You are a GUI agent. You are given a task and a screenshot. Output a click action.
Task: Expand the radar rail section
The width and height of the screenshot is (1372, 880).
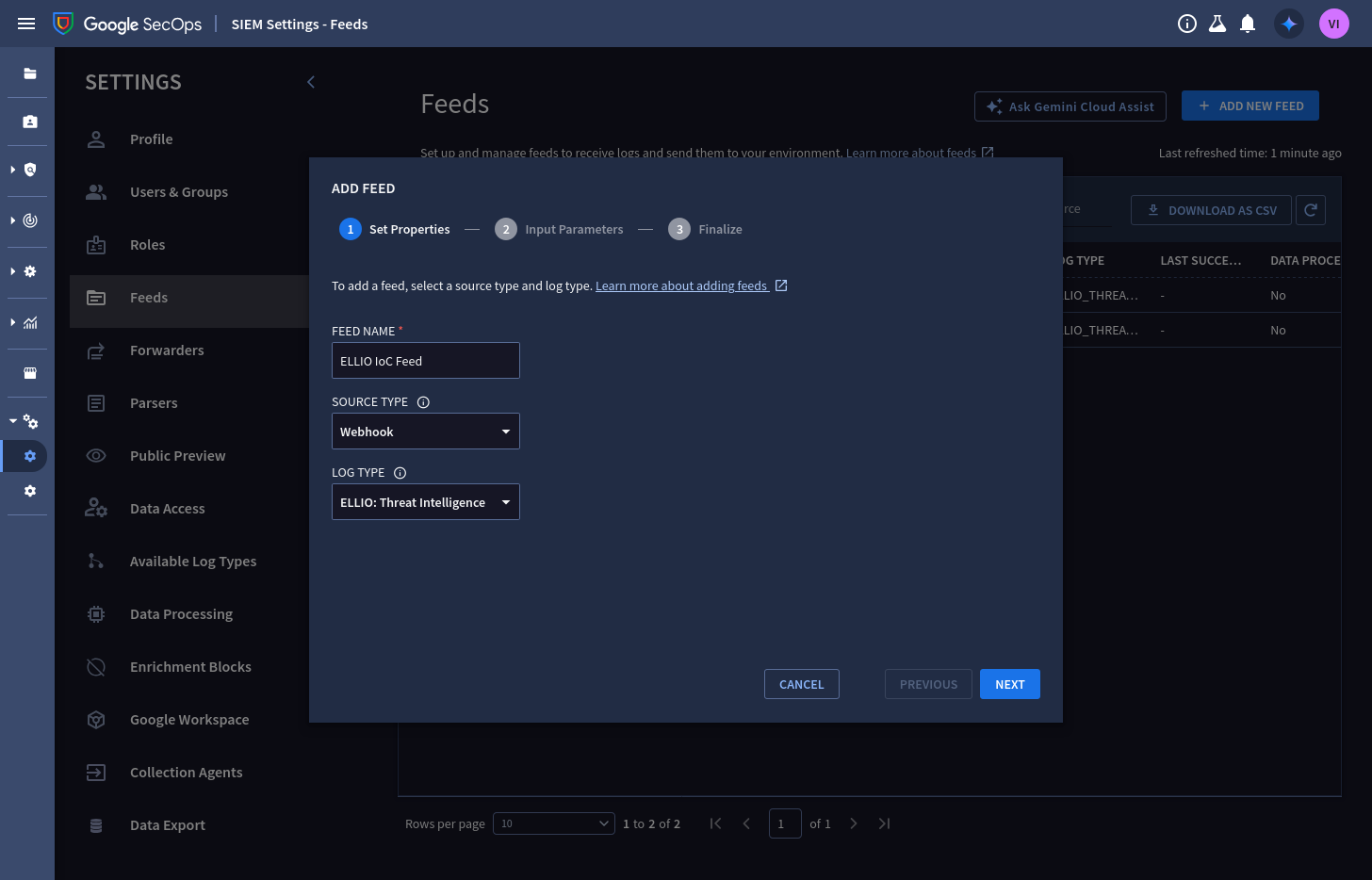pyautogui.click(x=12, y=220)
